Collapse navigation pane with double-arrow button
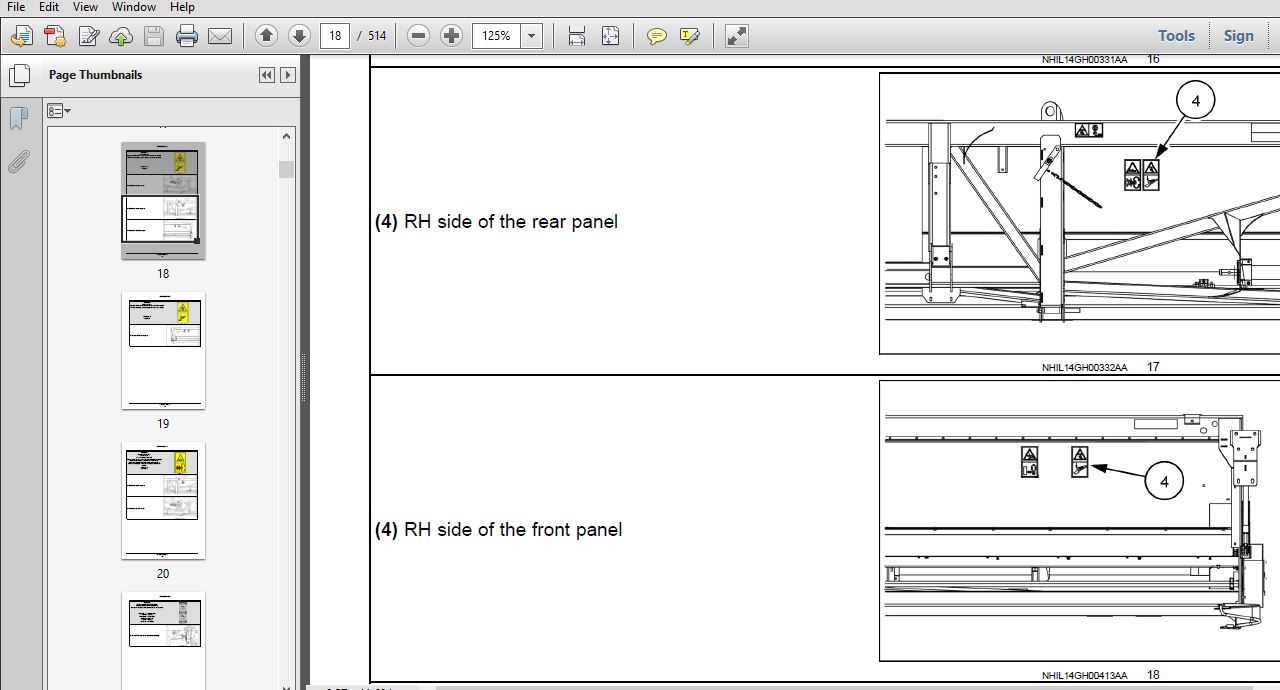 266,75
